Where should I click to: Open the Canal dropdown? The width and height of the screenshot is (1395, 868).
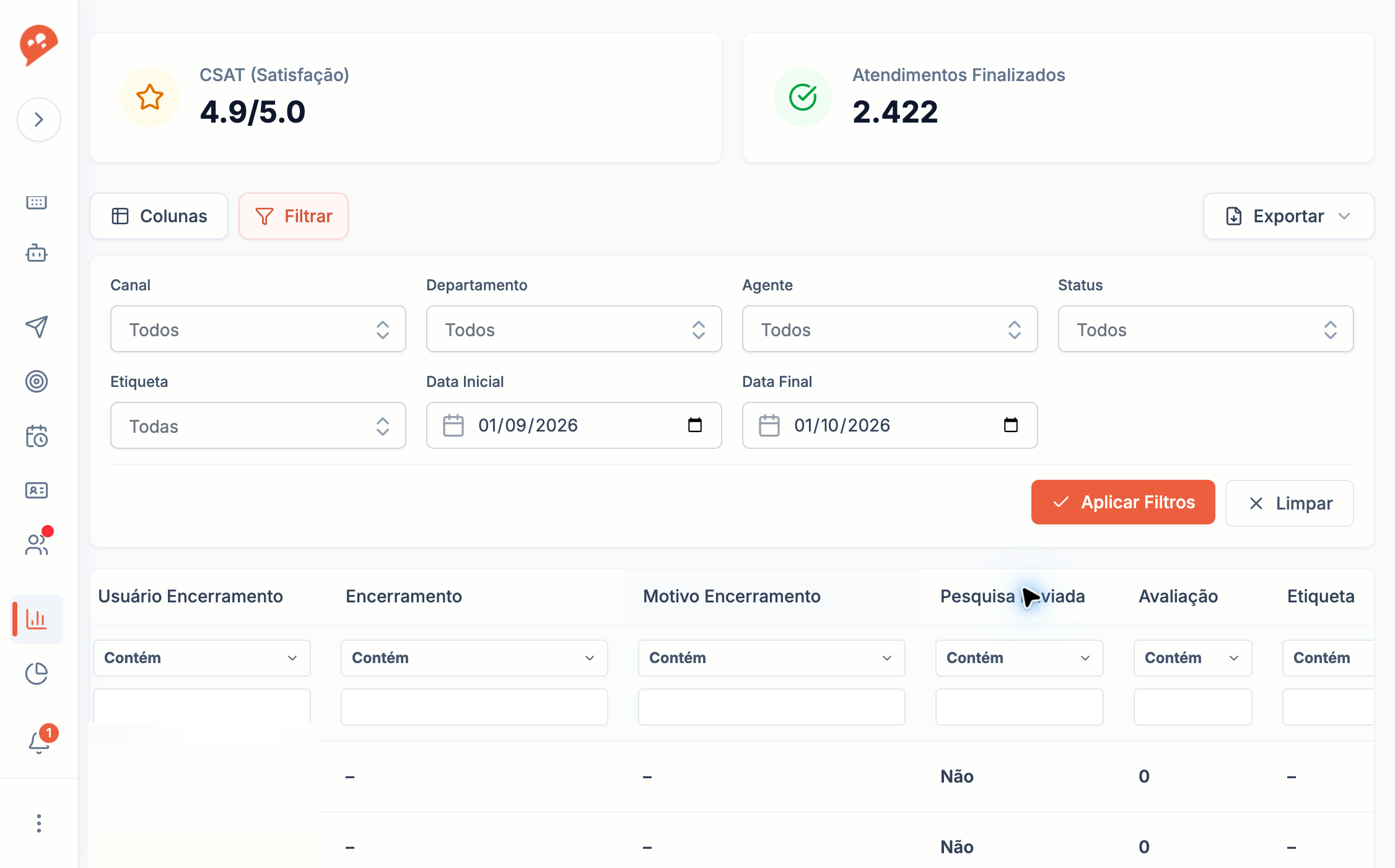click(x=258, y=329)
